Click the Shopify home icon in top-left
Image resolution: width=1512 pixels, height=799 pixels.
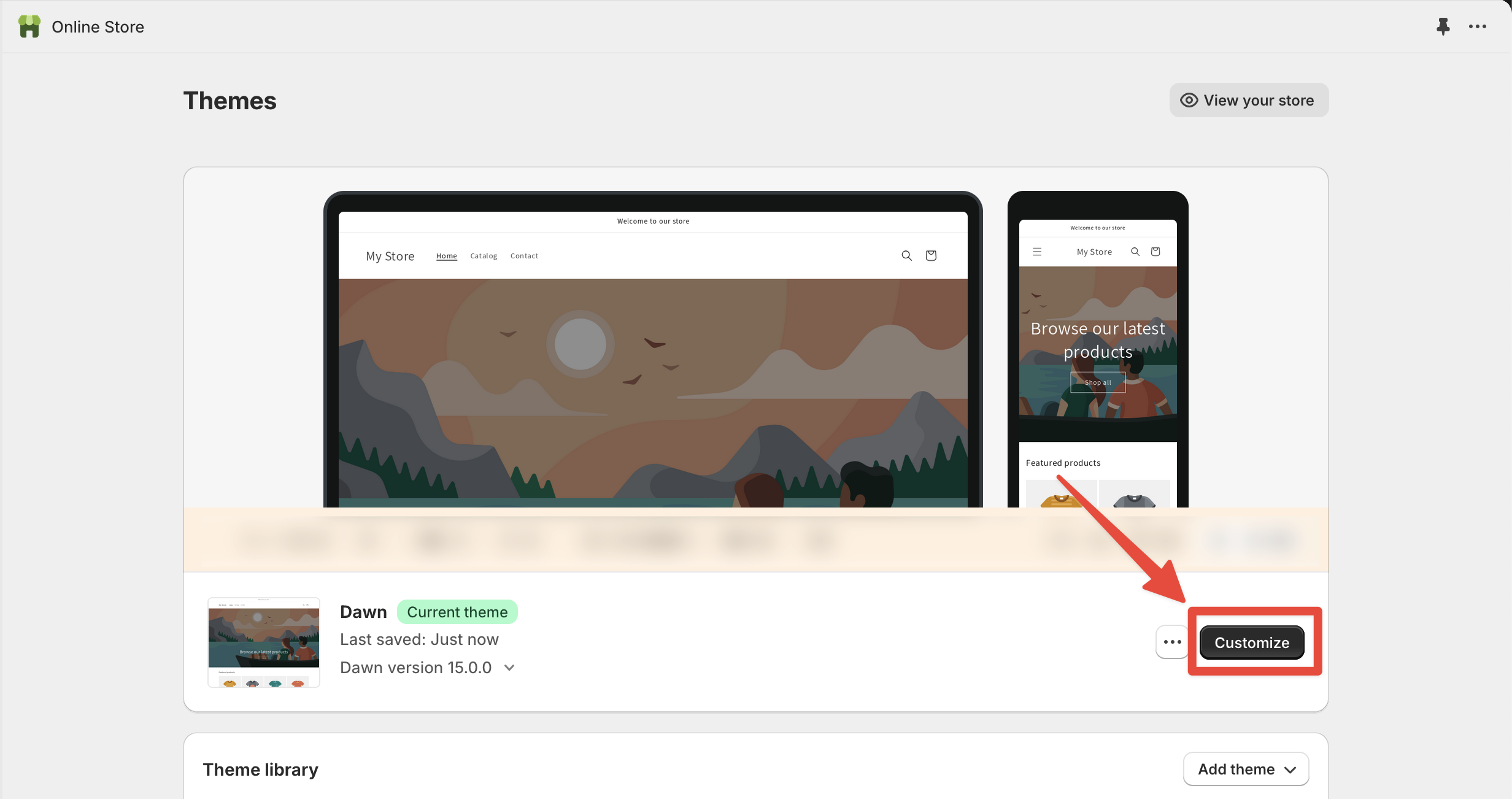click(x=29, y=26)
